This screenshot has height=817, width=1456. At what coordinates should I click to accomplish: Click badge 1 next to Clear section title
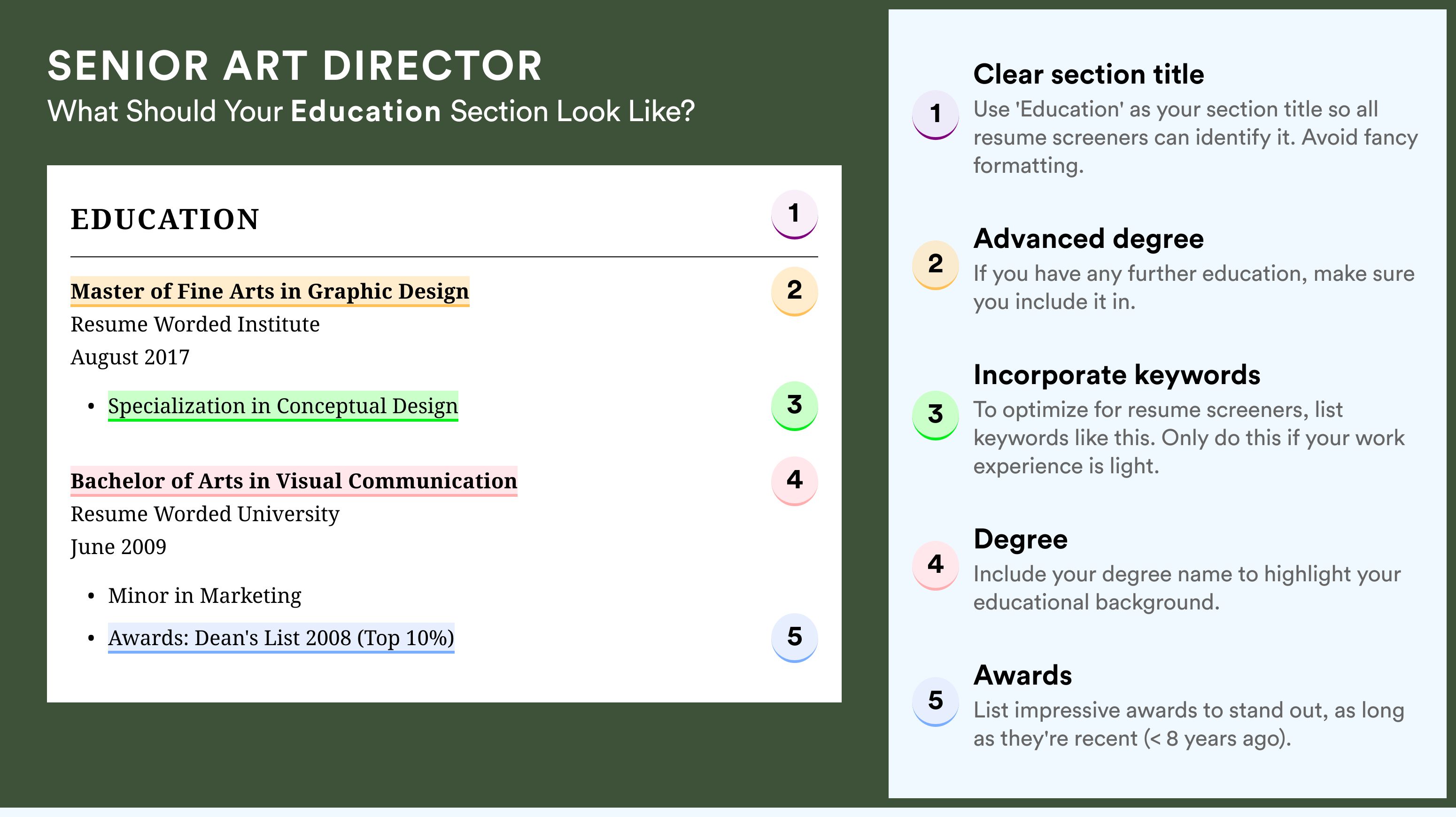point(935,114)
